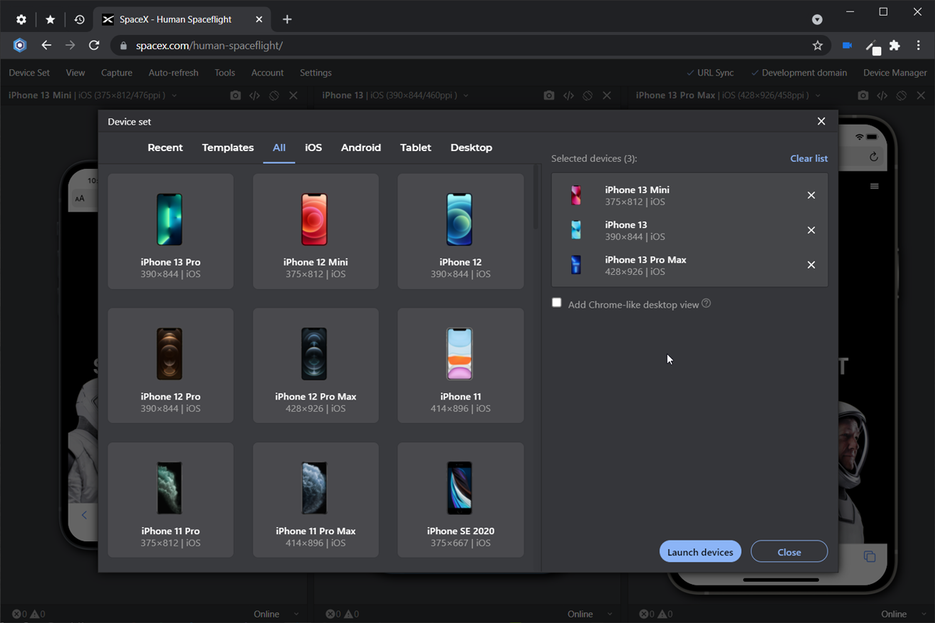Open the browser extensions puzzle icon
The image size is (935, 623).
(x=894, y=45)
